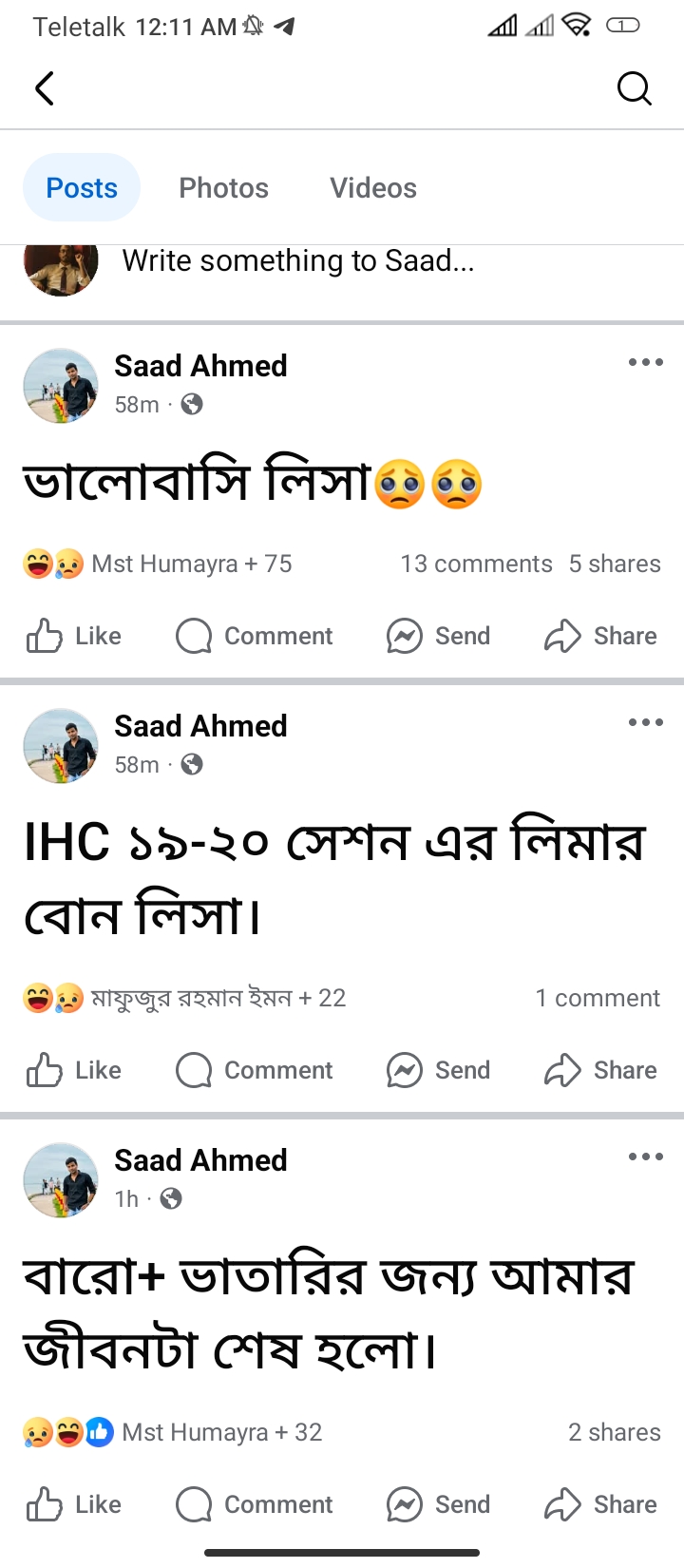Open Saad Ahmed's avatar on first post
The height and width of the screenshot is (1568, 684).
[x=61, y=385]
